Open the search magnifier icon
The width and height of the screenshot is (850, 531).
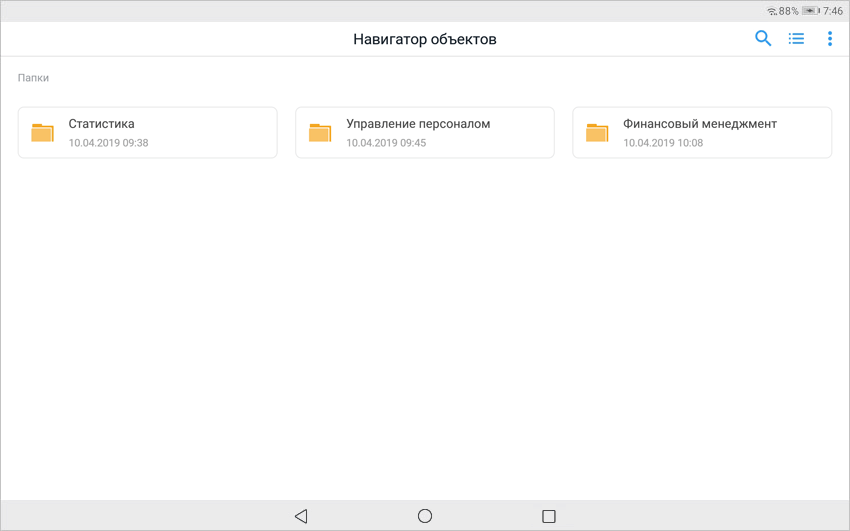pyautogui.click(x=763, y=39)
